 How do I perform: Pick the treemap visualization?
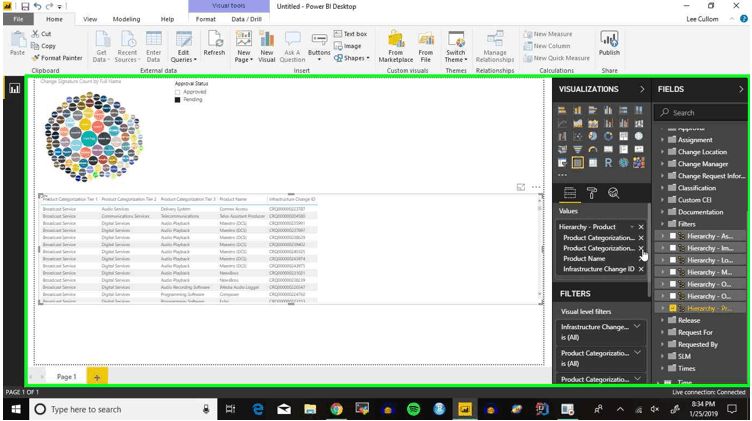point(623,136)
